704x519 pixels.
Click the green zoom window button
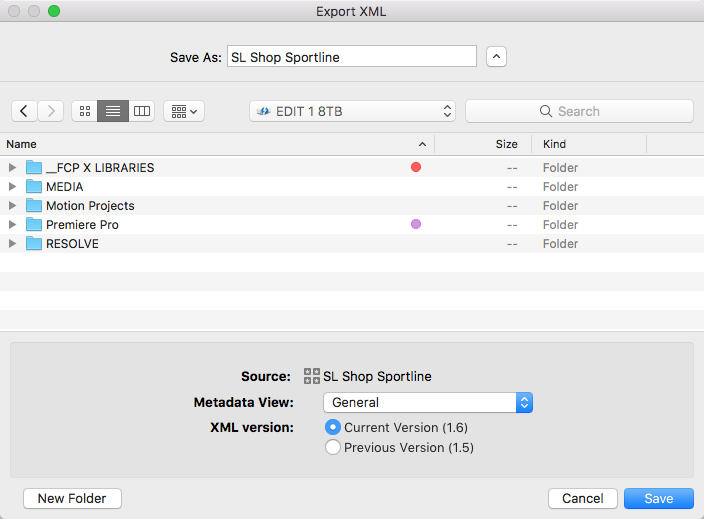(54, 11)
